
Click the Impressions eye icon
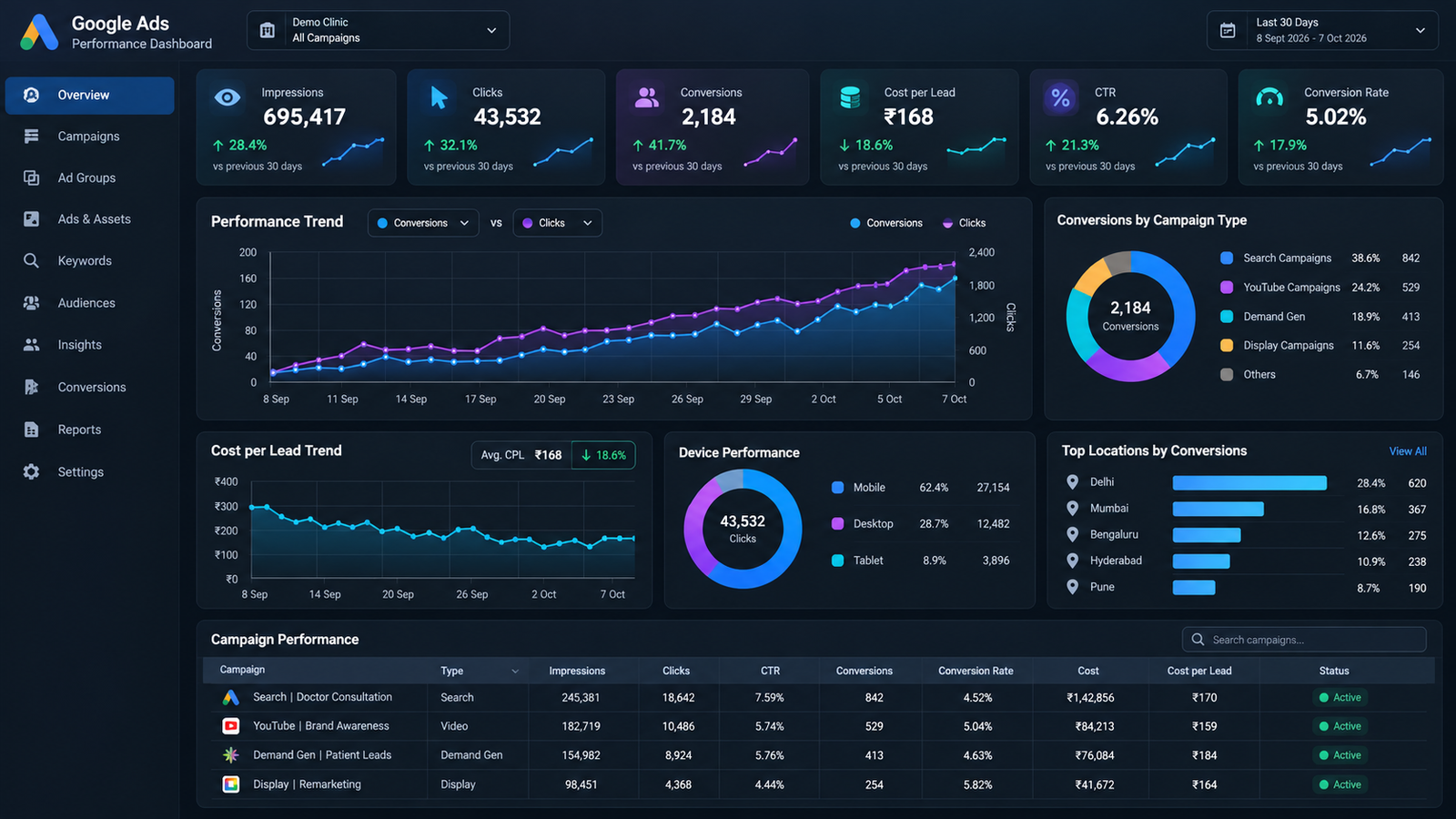tap(227, 97)
